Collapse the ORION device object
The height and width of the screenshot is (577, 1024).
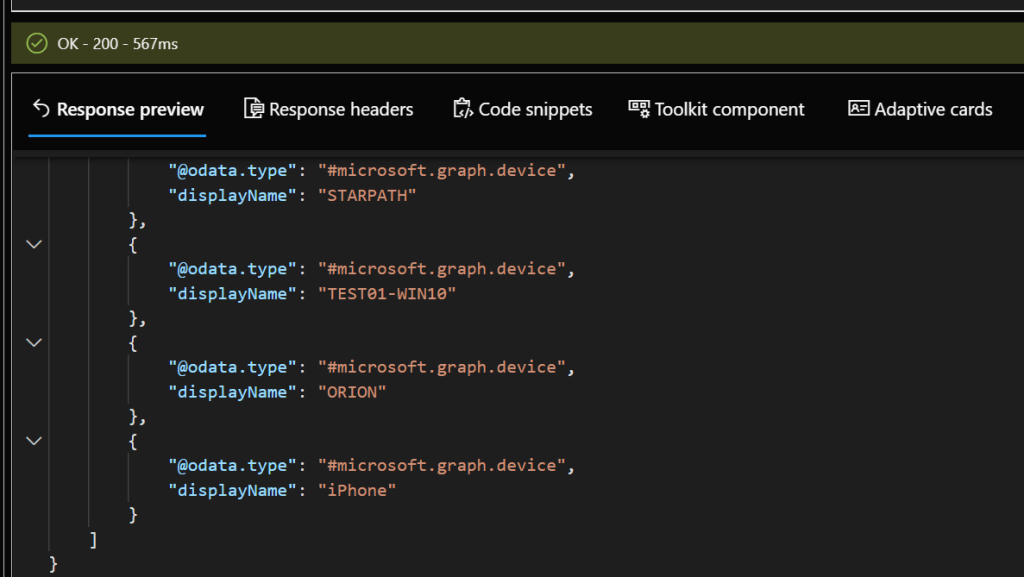pyautogui.click(x=34, y=342)
